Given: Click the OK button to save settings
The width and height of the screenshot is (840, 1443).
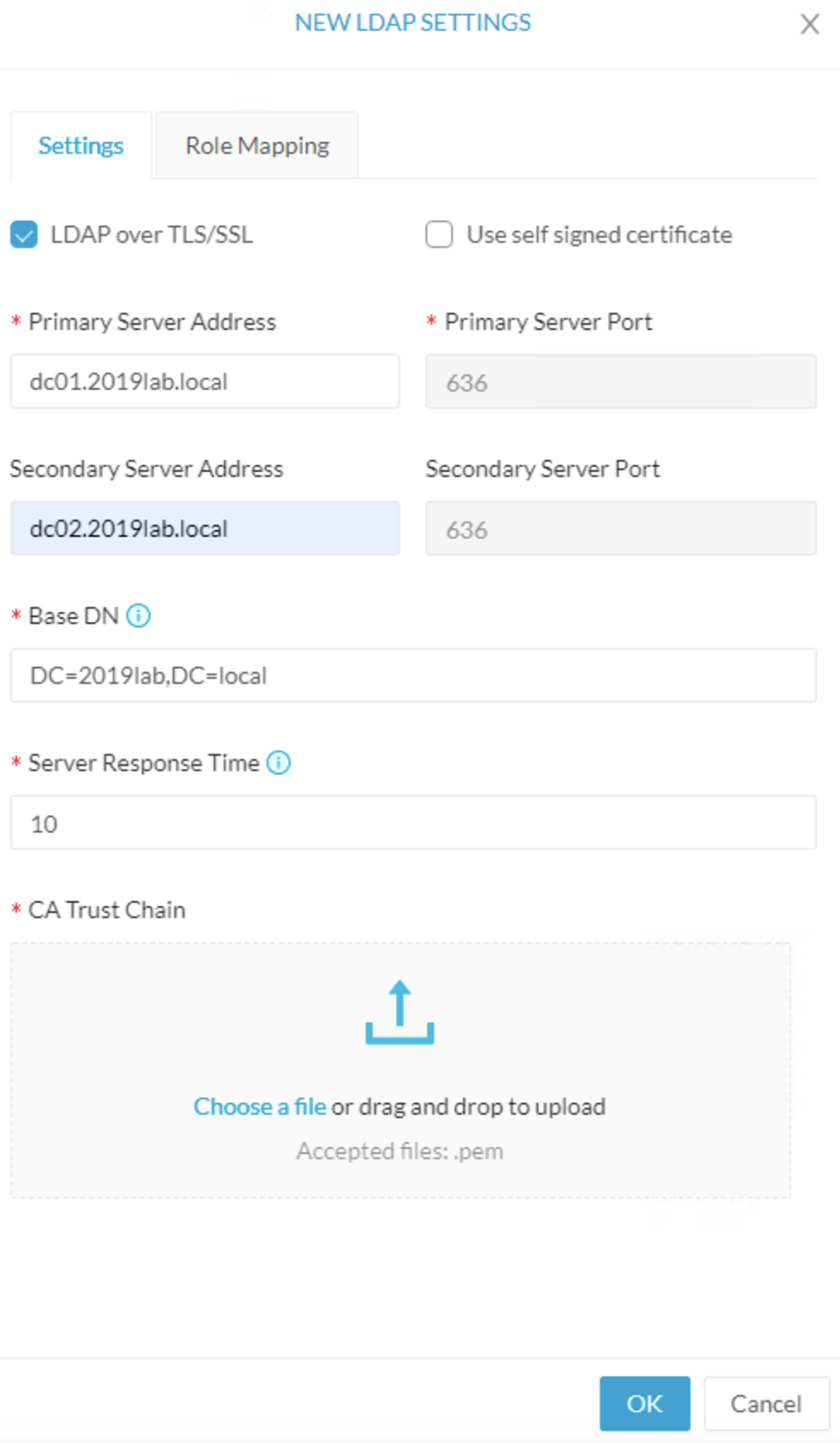Looking at the screenshot, I should 643,1404.
